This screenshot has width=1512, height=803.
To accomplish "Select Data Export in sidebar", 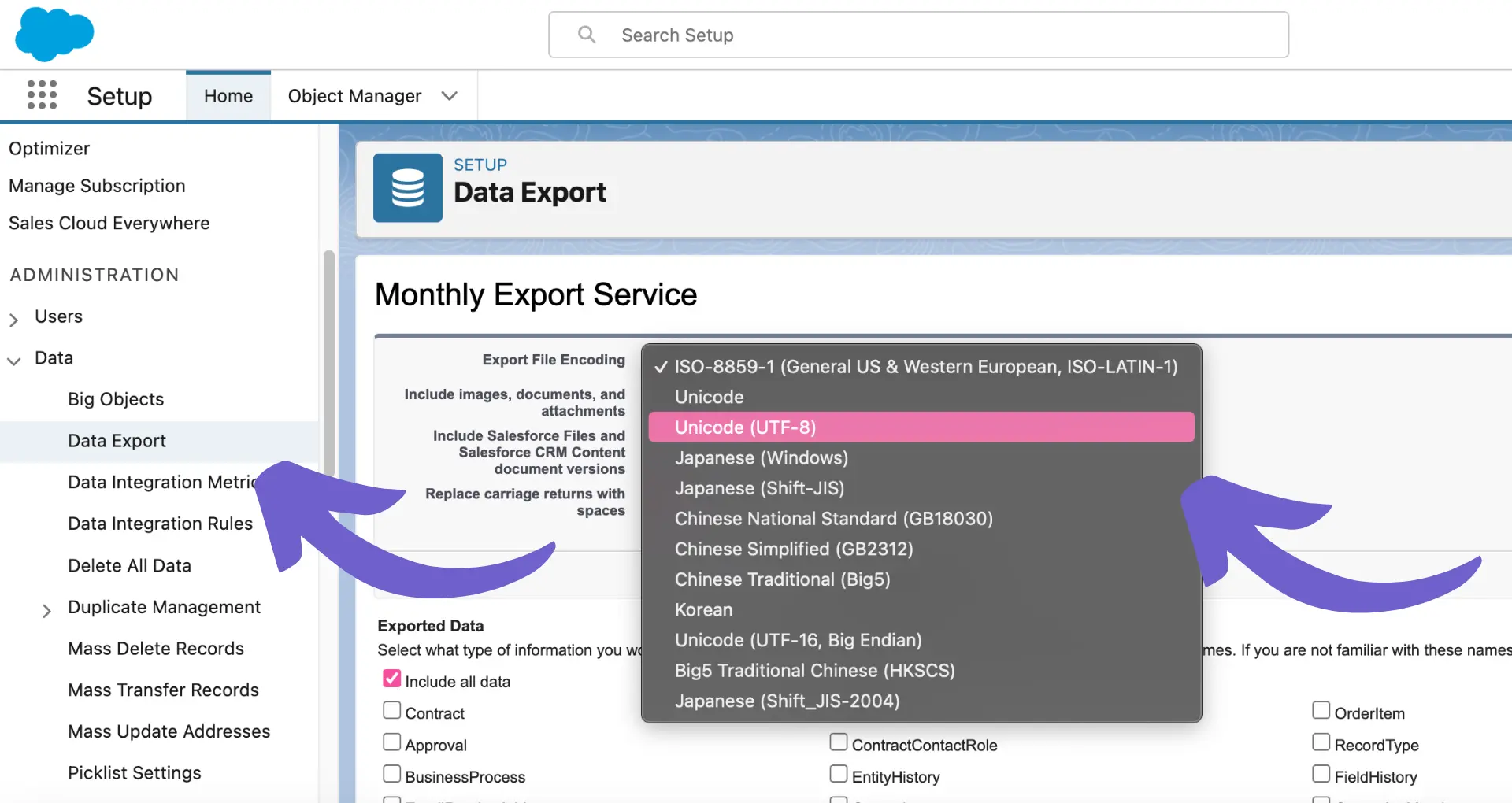I will [117, 441].
